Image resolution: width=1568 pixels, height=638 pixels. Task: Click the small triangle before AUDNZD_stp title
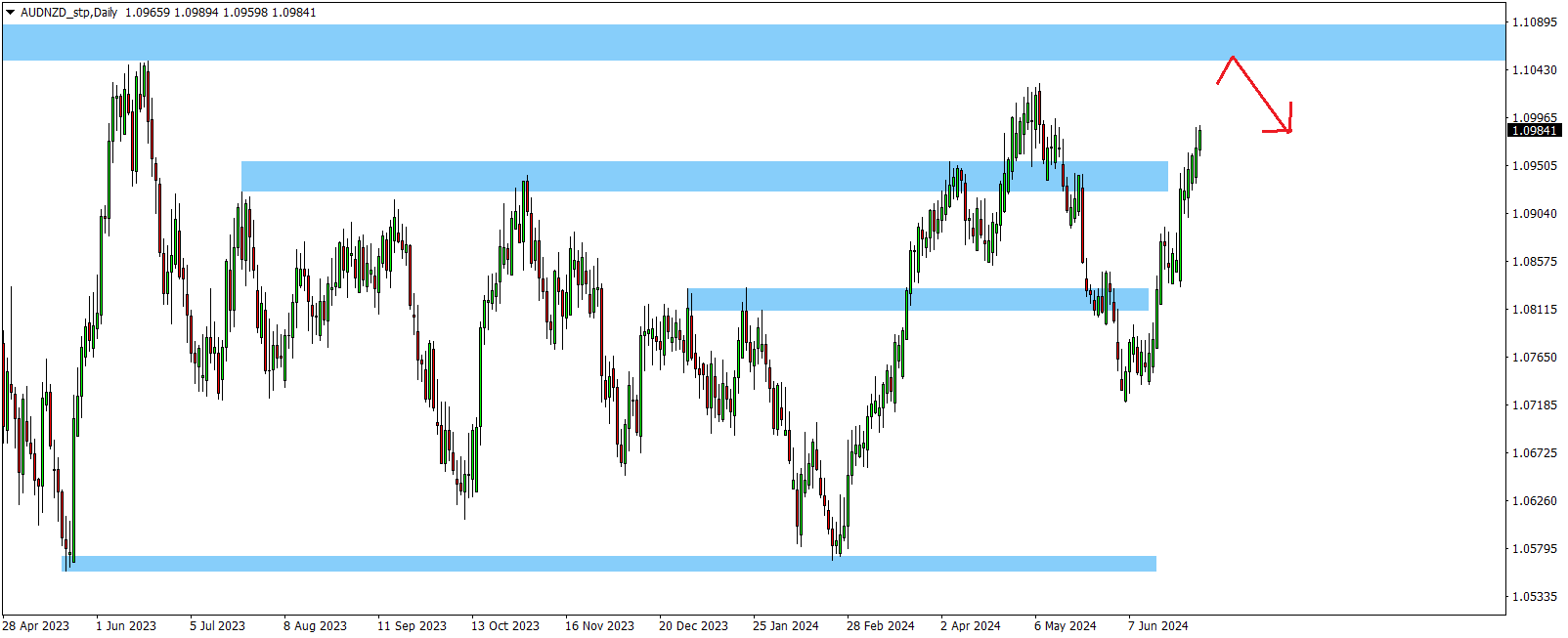tap(10, 13)
